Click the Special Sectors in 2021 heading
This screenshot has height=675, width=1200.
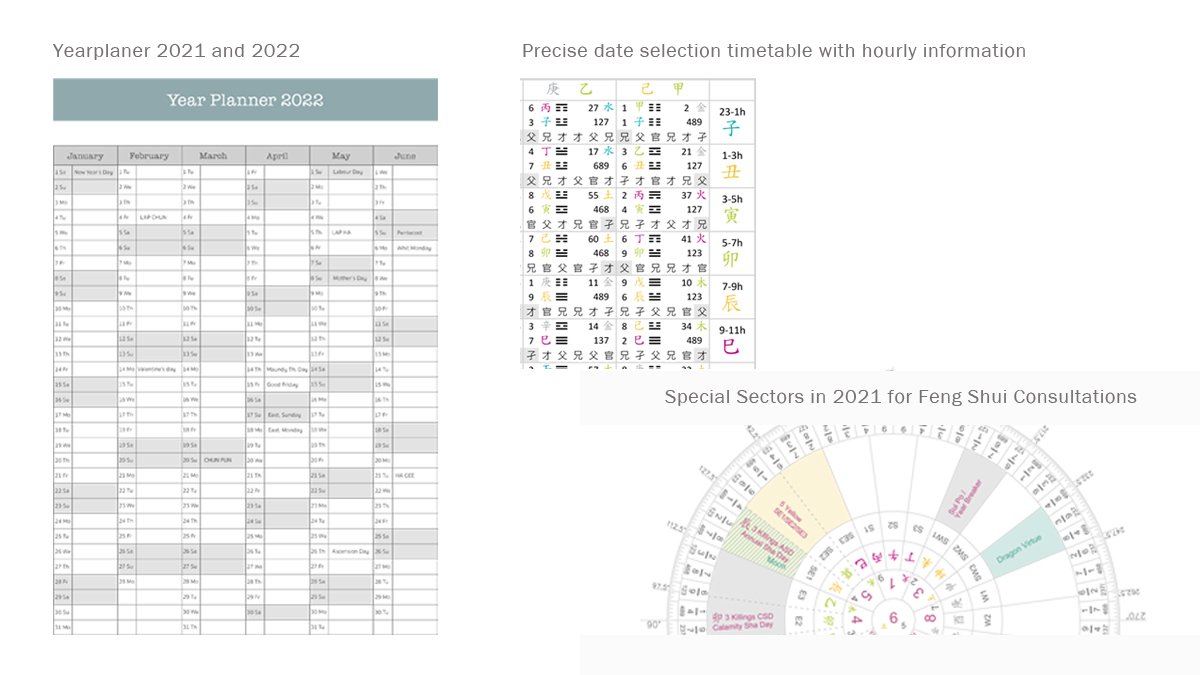pyautogui.click(x=900, y=397)
